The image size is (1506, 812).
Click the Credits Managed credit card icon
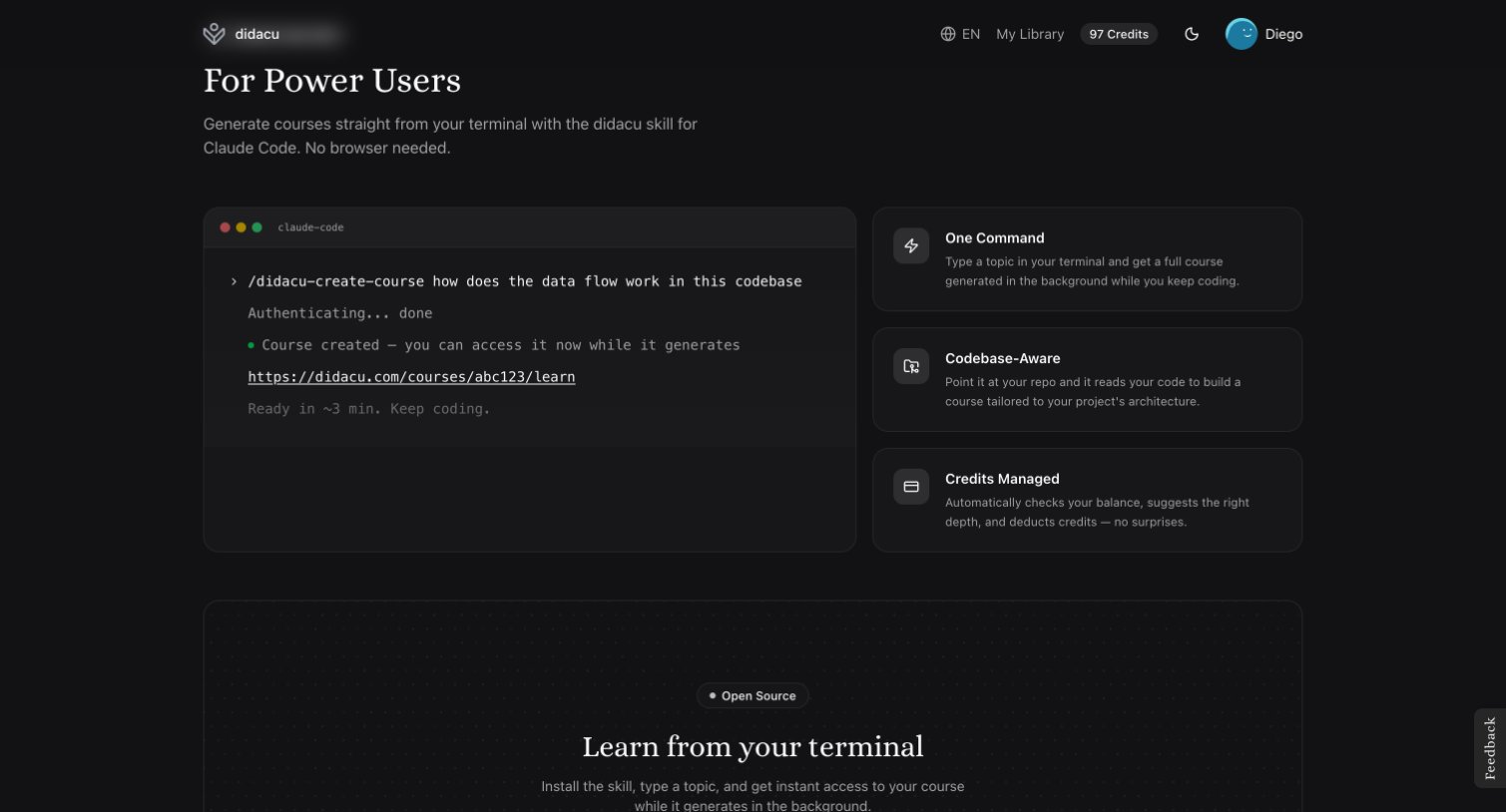click(x=911, y=487)
